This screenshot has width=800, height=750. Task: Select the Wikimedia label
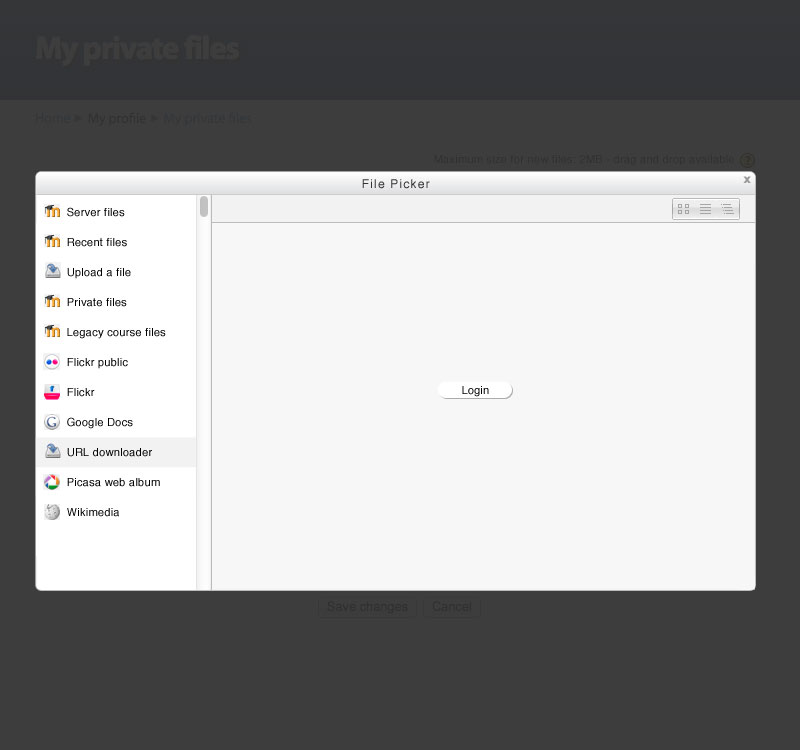tap(93, 512)
